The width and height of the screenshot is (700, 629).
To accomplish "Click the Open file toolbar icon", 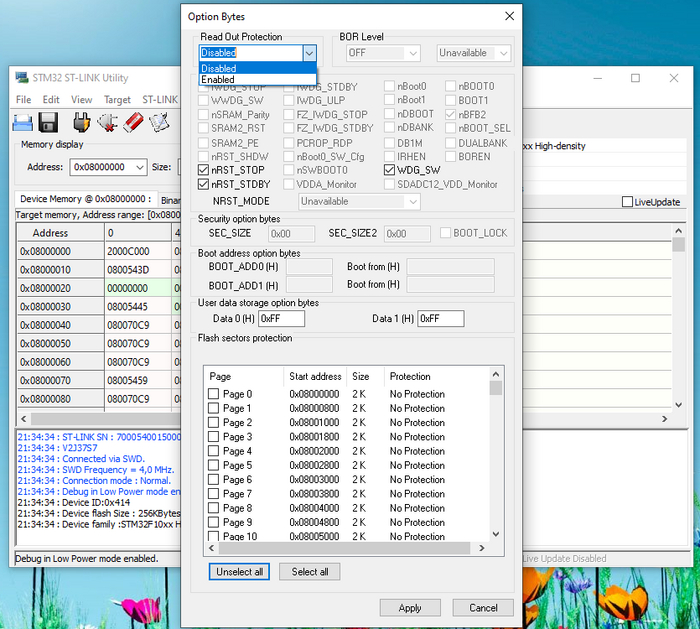I will pos(23,122).
